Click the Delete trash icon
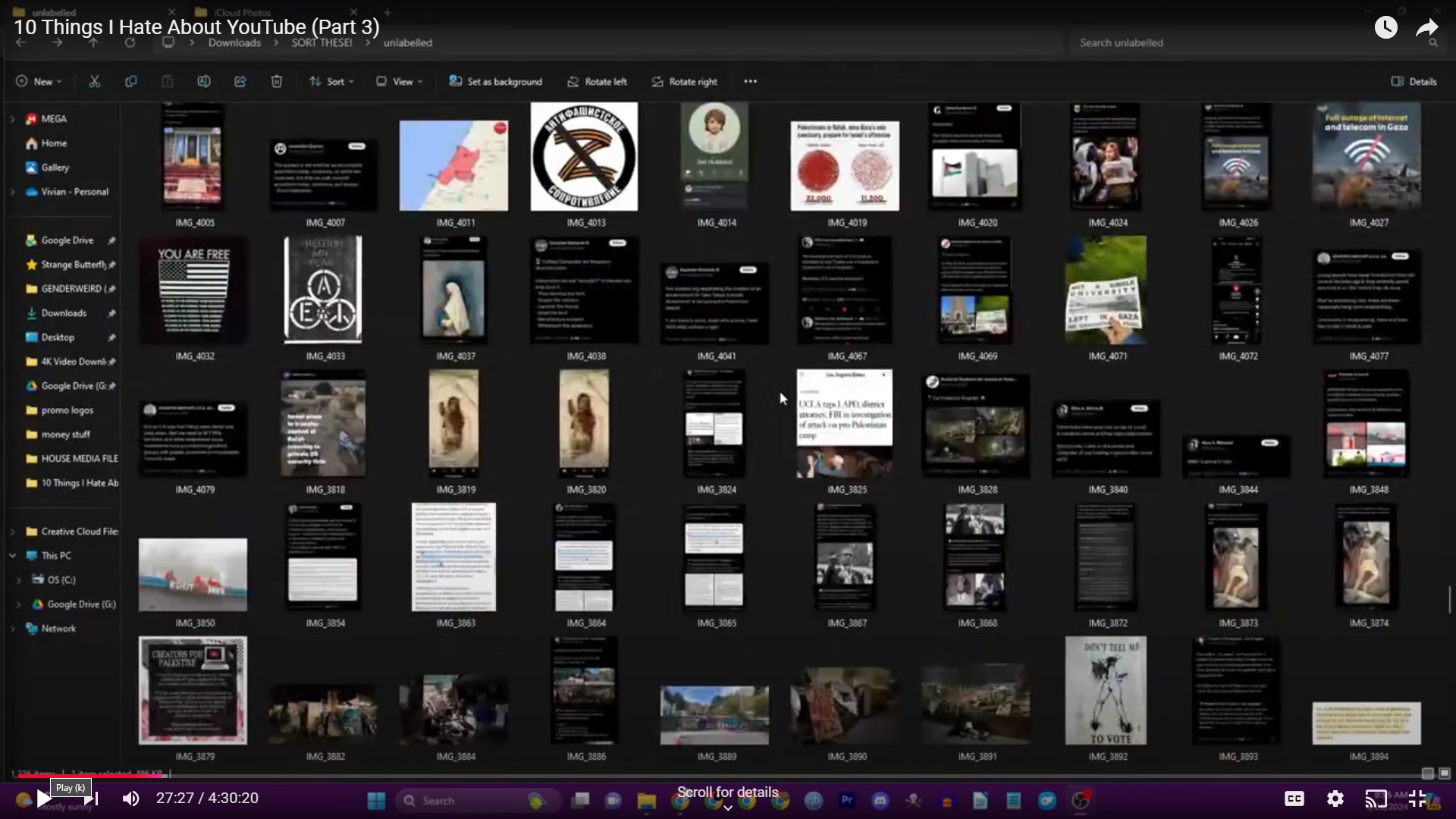Screen dimensions: 1456x819 277,81
